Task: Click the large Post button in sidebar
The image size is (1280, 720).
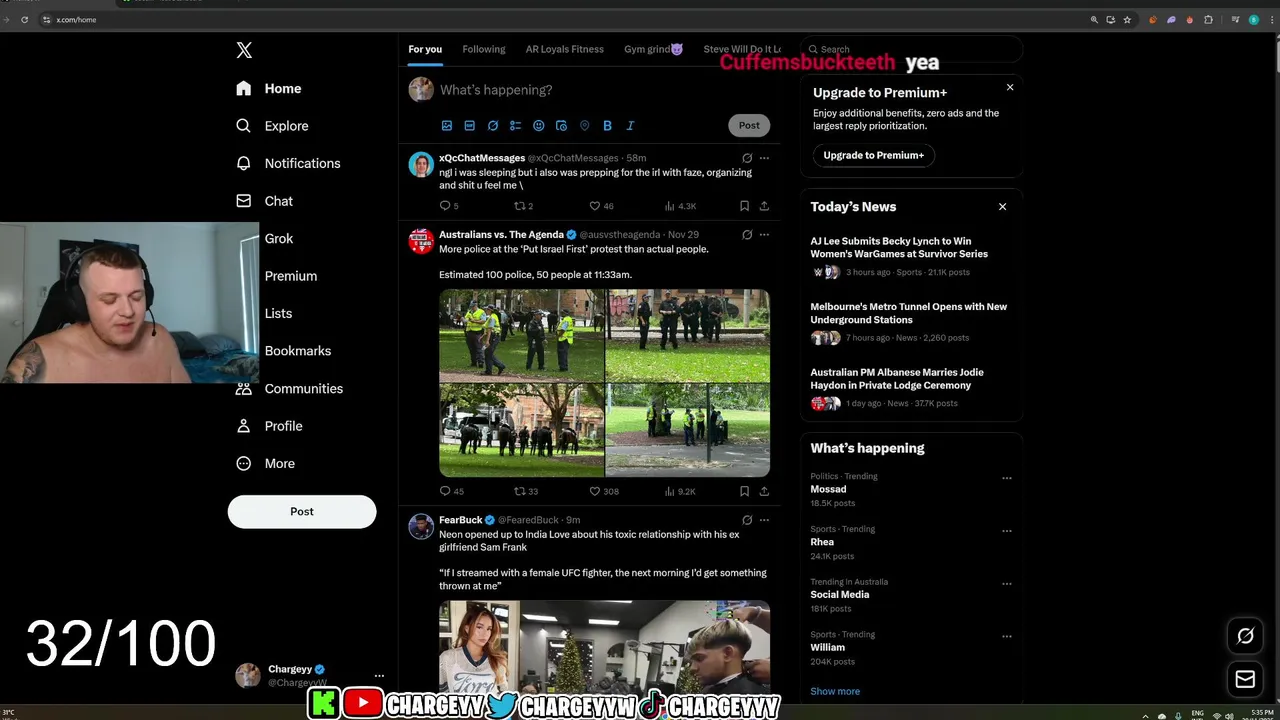Action: point(302,511)
